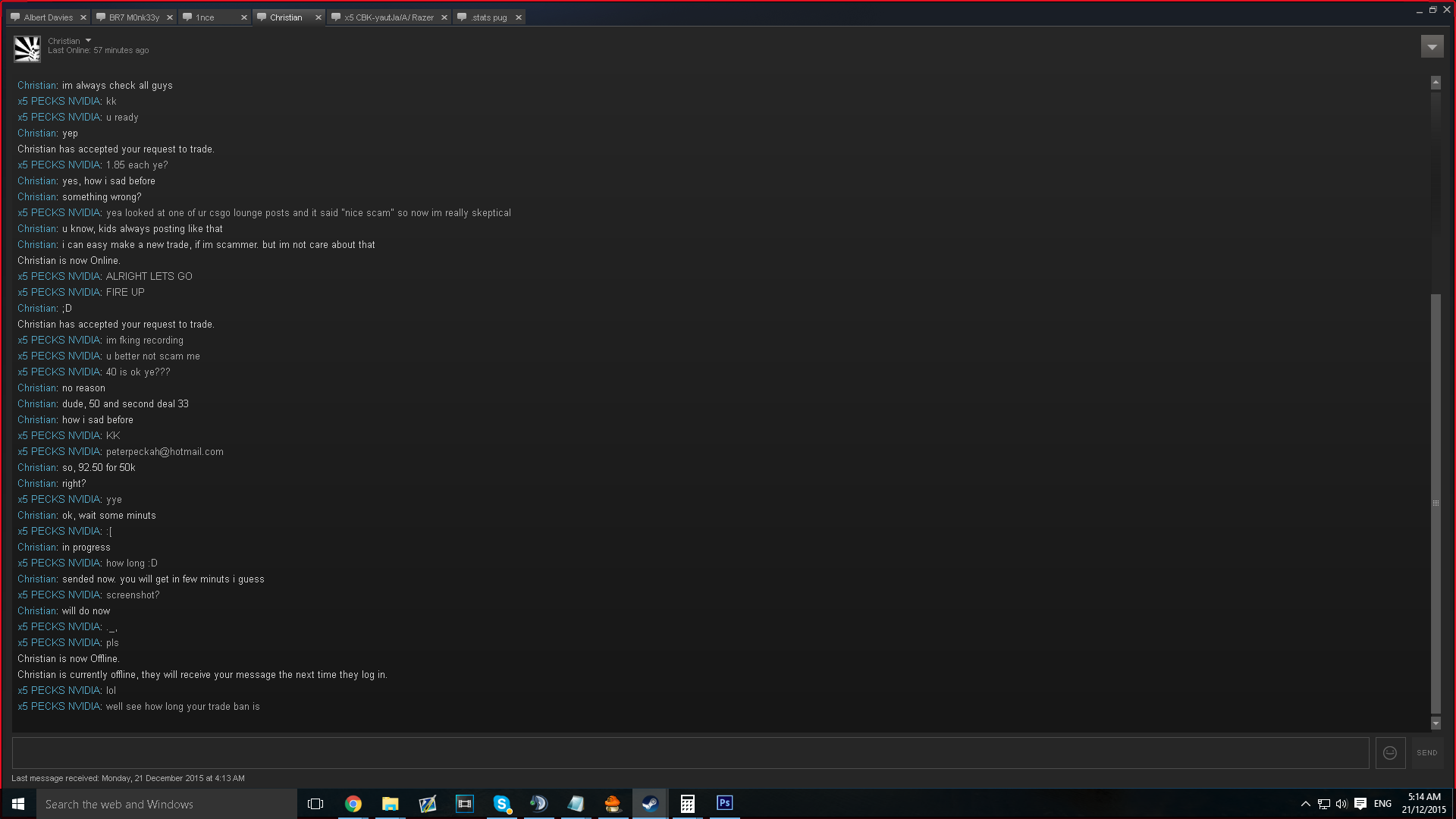1456x819 pixels.
Task: Expand the dropdown arrow next to the Christian name
Action: [x=89, y=41]
